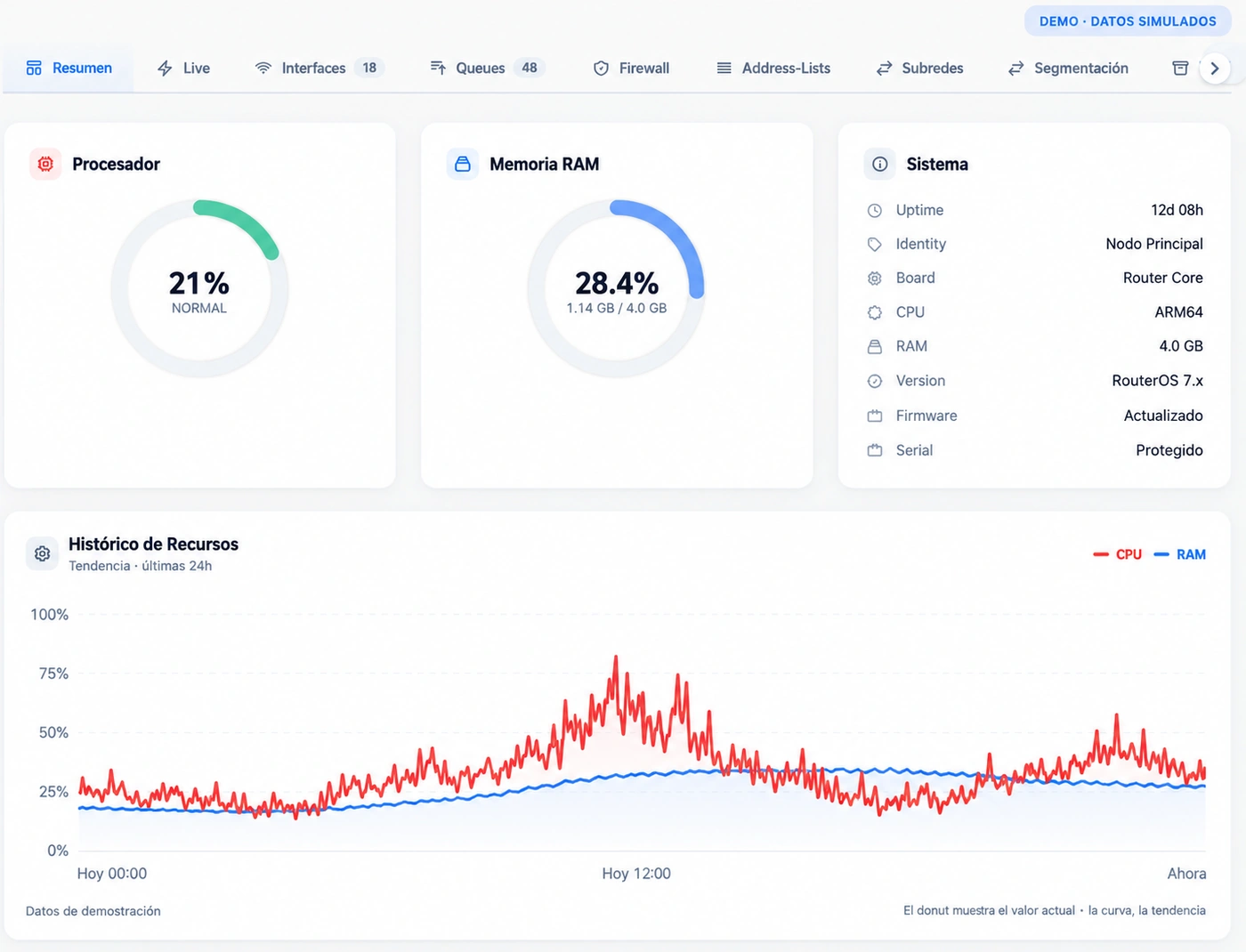Click the 28.4% memory value
1246x952 pixels.
tap(617, 283)
